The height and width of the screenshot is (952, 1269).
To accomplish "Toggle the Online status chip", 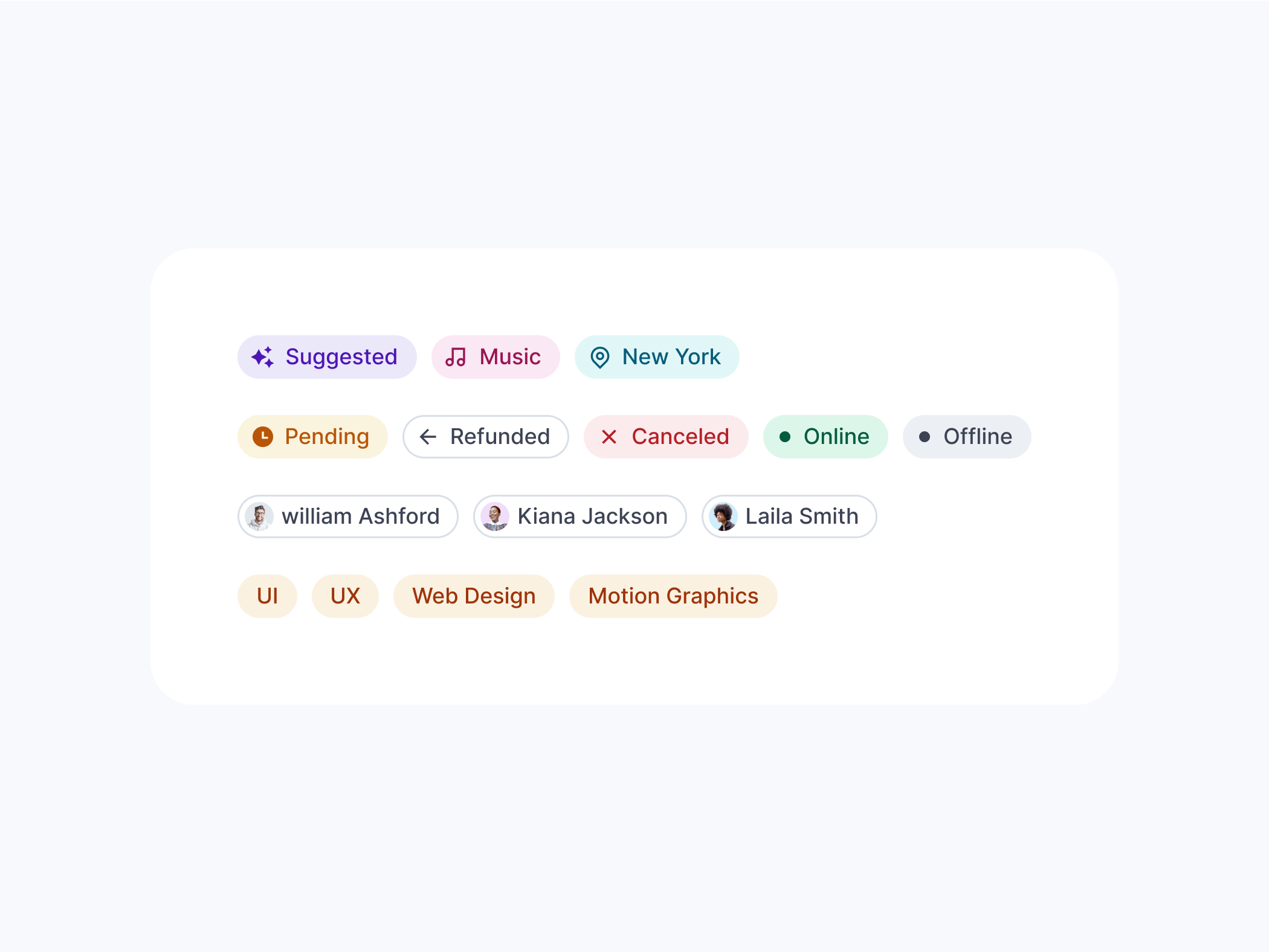I will pos(825,436).
